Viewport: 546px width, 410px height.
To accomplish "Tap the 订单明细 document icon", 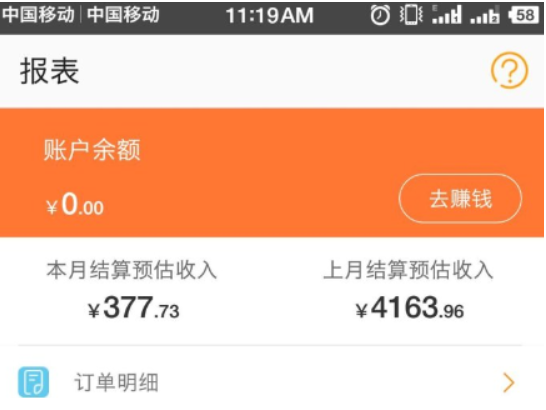I will point(33,382).
